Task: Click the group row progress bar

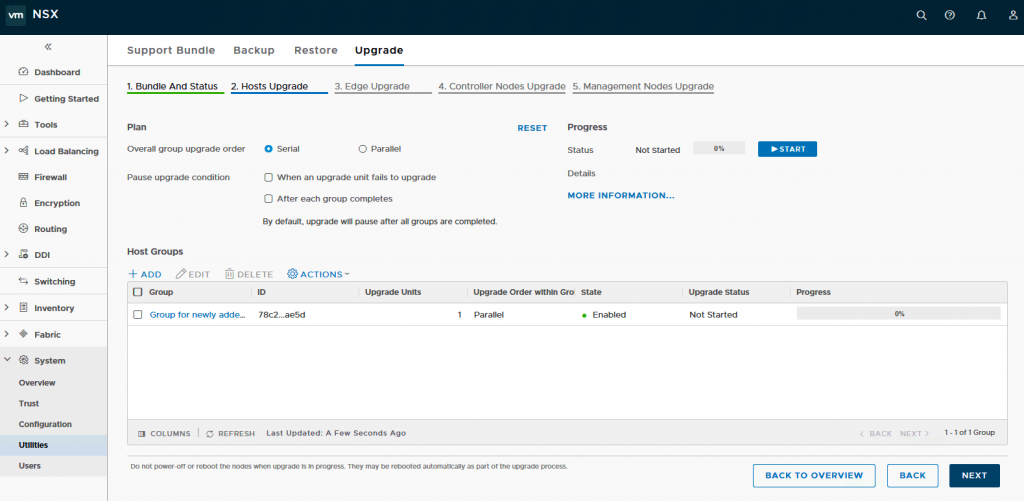Action: coord(899,314)
